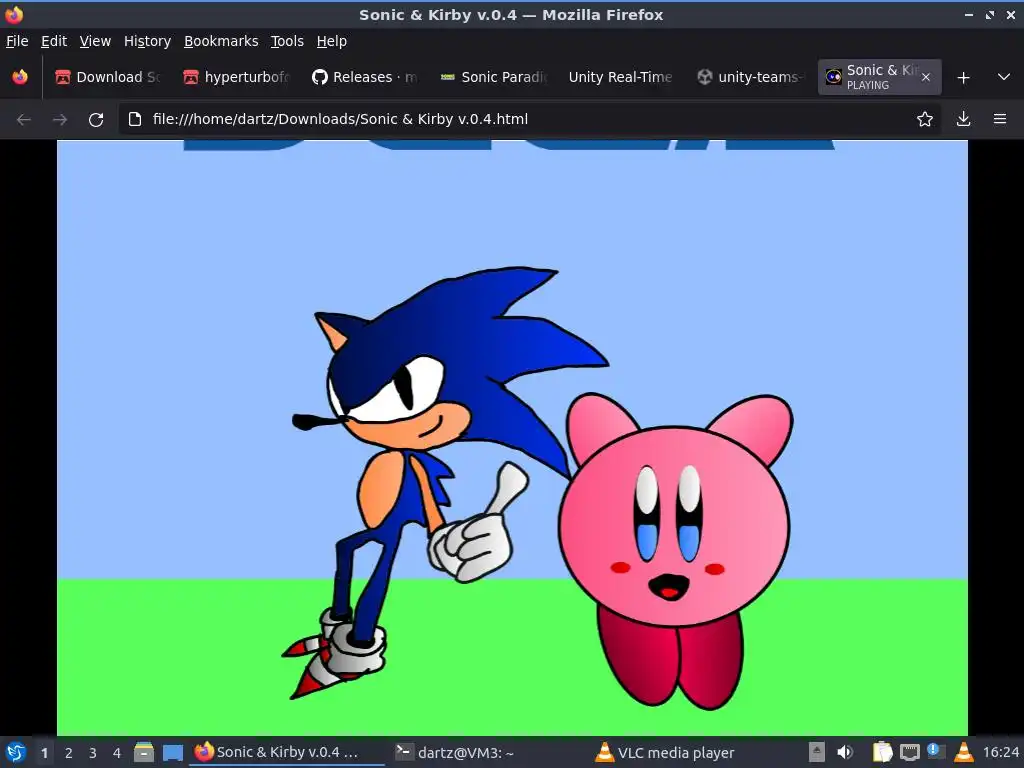Image resolution: width=1024 pixels, height=768 pixels.
Task: Switch to workspace 2
Action: (x=69, y=753)
